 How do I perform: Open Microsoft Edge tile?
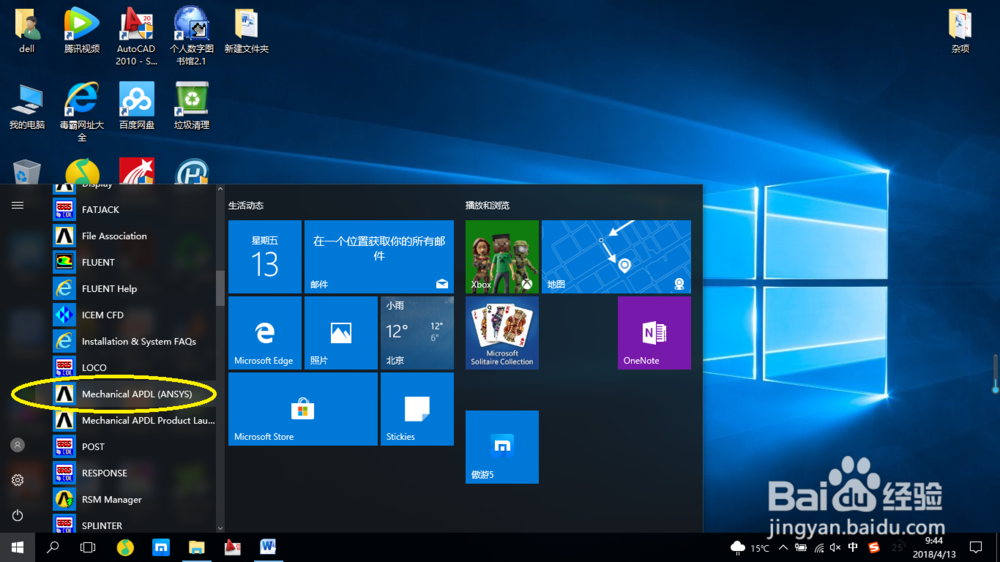tap(265, 333)
